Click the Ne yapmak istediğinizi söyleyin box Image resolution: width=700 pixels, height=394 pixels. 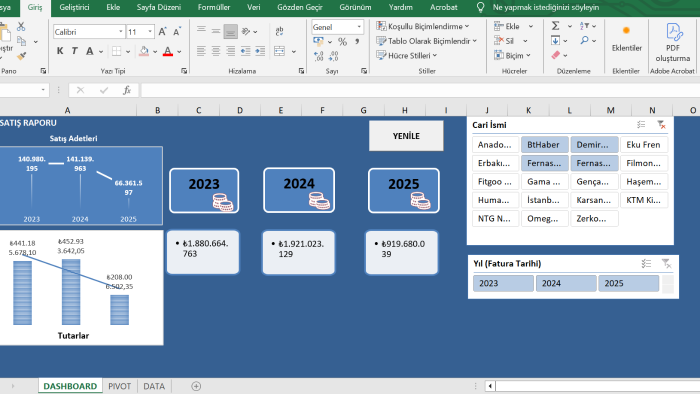(546, 8)
